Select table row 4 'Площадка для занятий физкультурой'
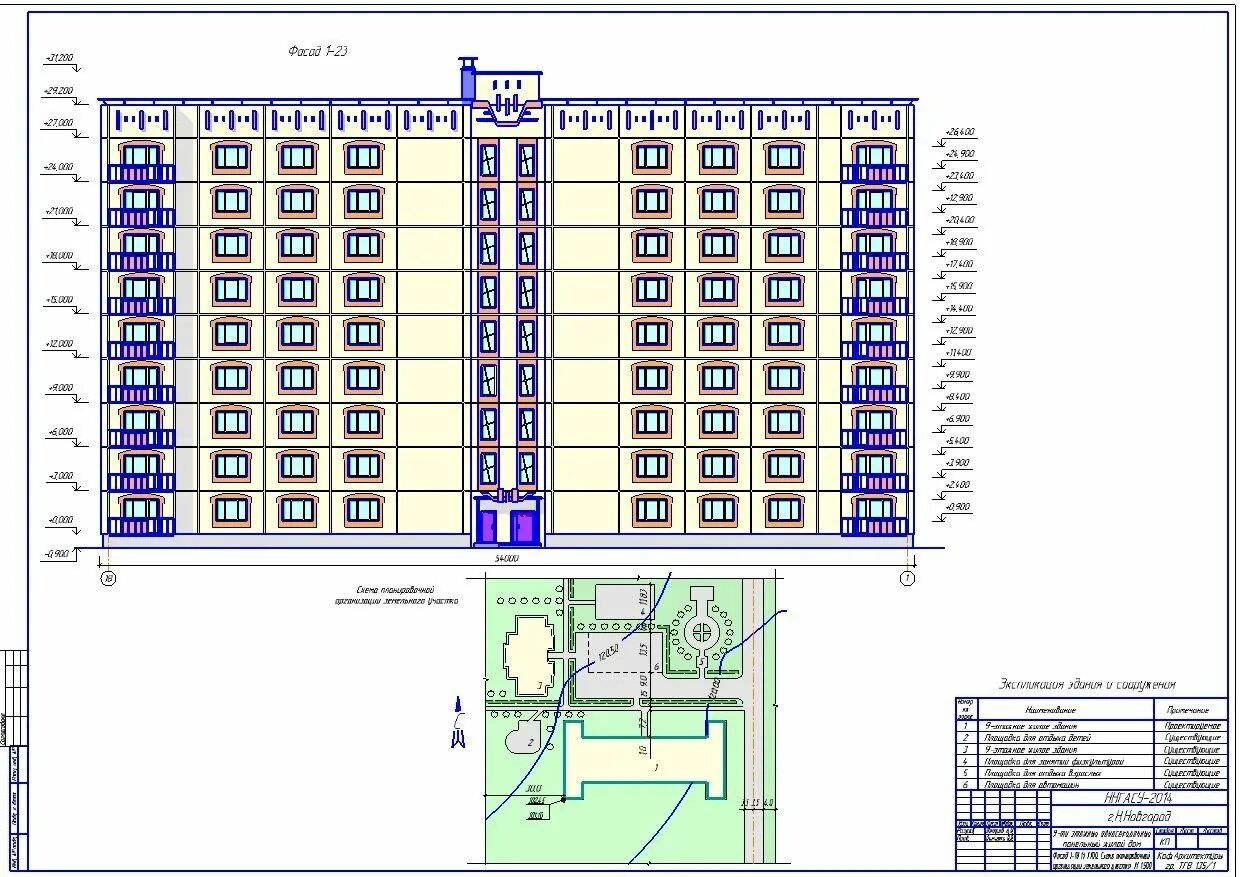1240x877 pixels. [1090, 761]
